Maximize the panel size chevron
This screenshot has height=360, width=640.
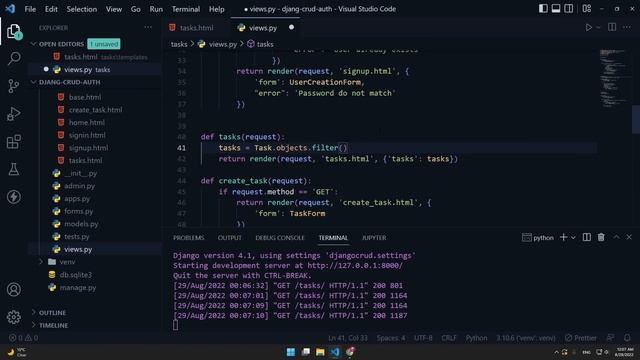click(x=616, y=237)
